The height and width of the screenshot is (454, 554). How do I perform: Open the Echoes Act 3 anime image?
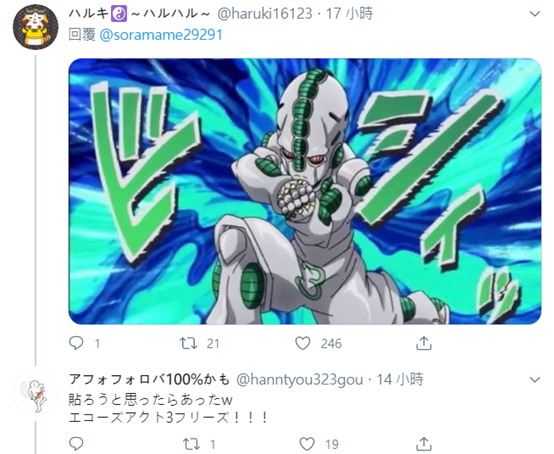305,191
